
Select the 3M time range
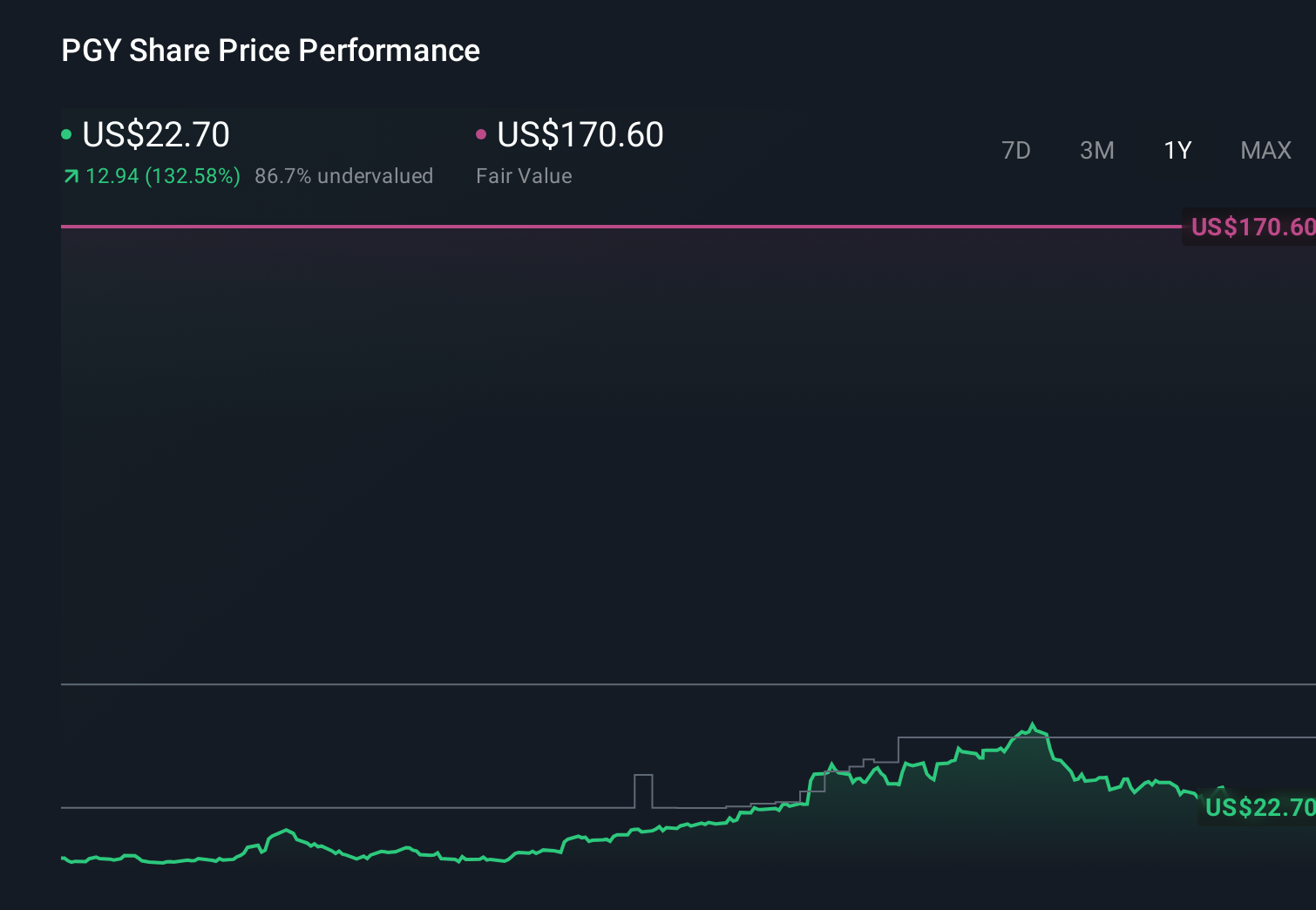[1096, 150]
